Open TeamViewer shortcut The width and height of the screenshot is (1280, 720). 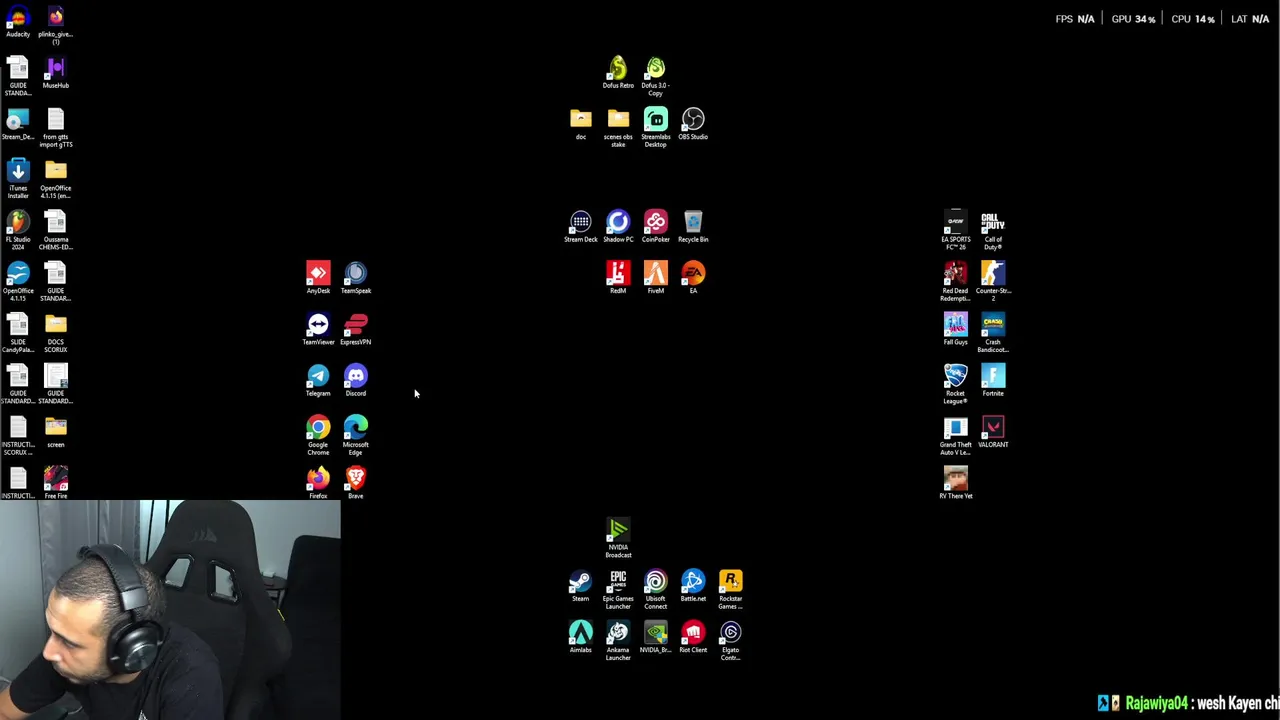pyautogui.click(x=318, y=329)
